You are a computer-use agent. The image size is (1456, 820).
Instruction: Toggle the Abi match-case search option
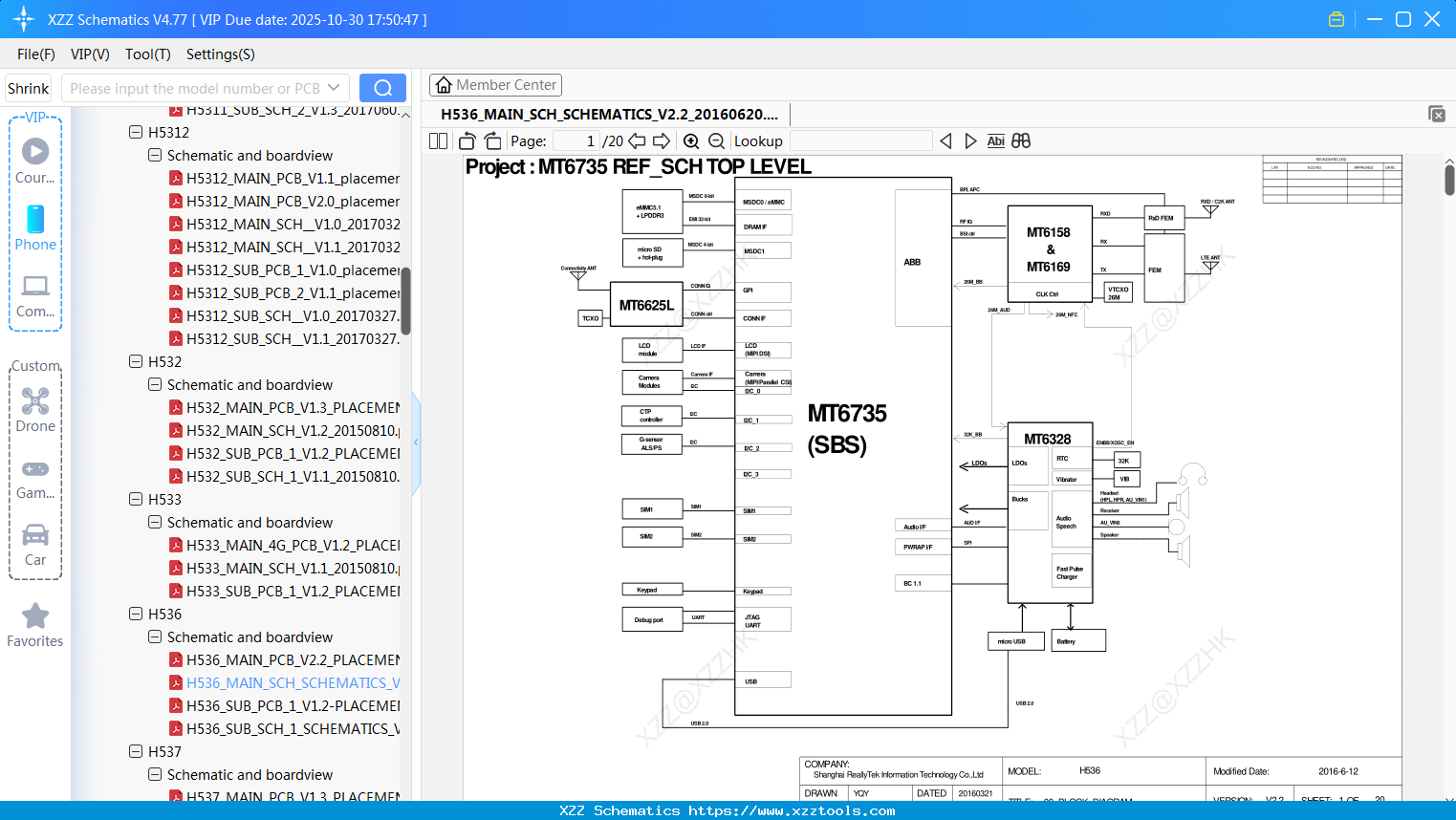click(995, 140)
